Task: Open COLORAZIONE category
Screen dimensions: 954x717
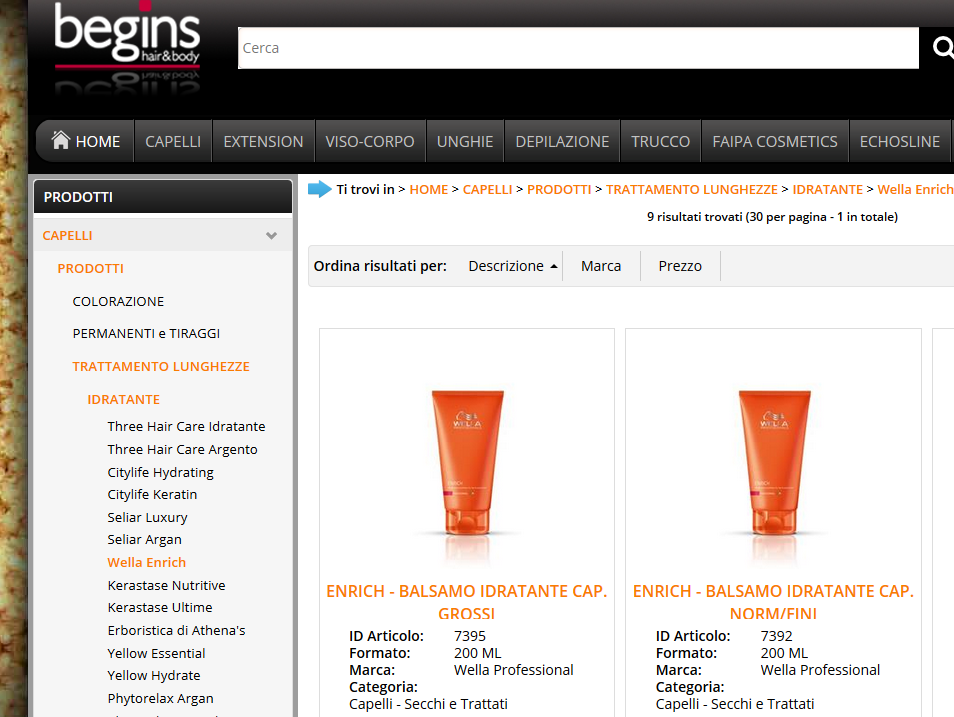Action: [x=118, y=301]
